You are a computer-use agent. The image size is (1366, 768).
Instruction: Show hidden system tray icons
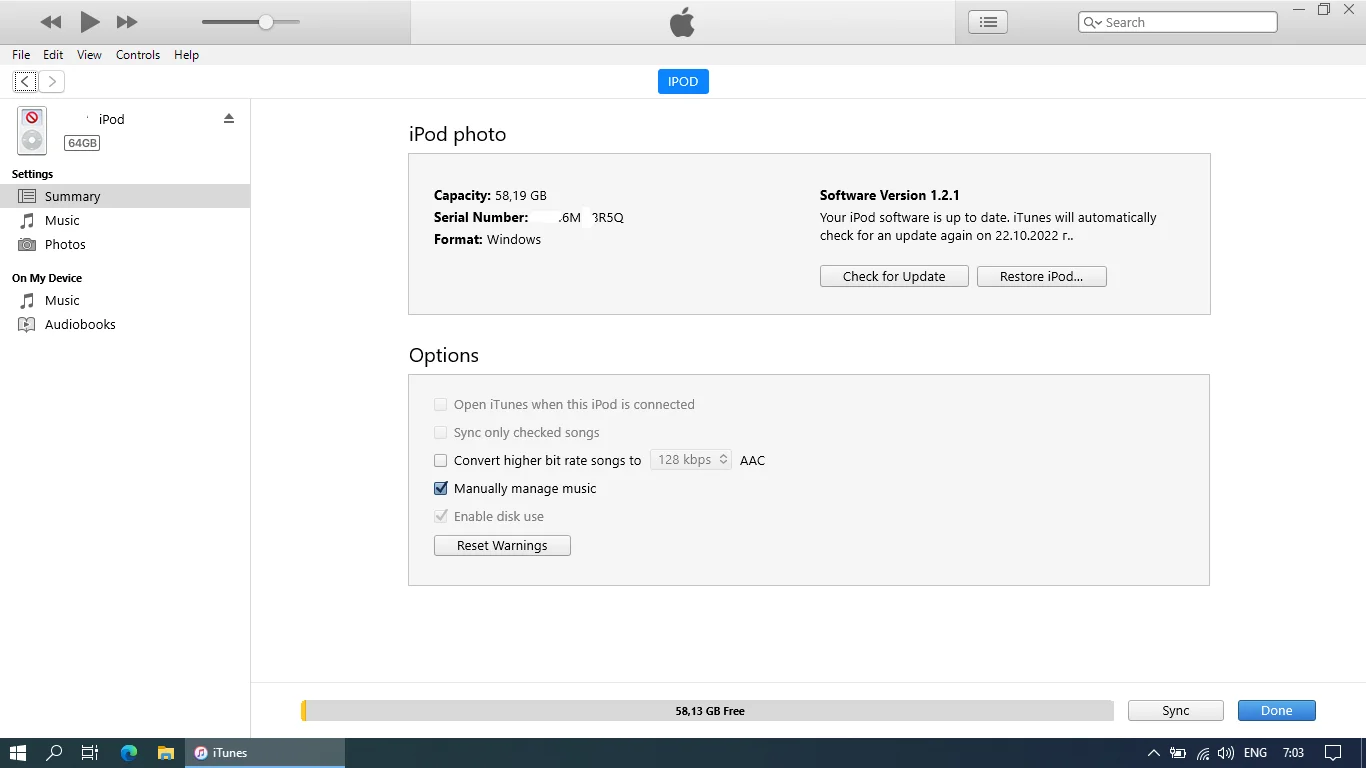pos(1153,753)
